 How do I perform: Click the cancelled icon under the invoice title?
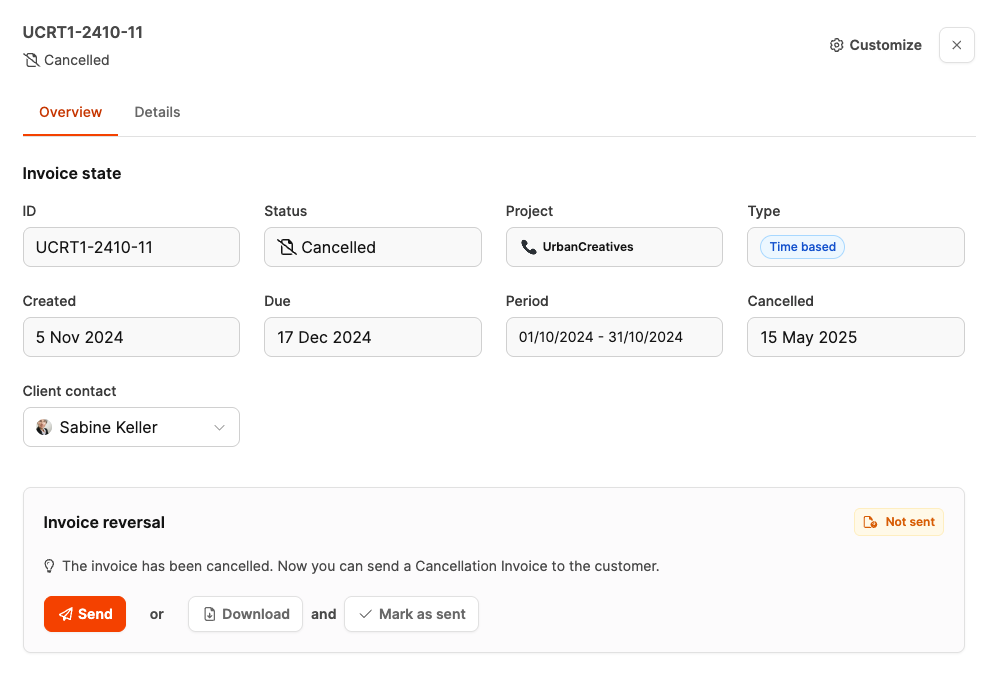point(31,60)
